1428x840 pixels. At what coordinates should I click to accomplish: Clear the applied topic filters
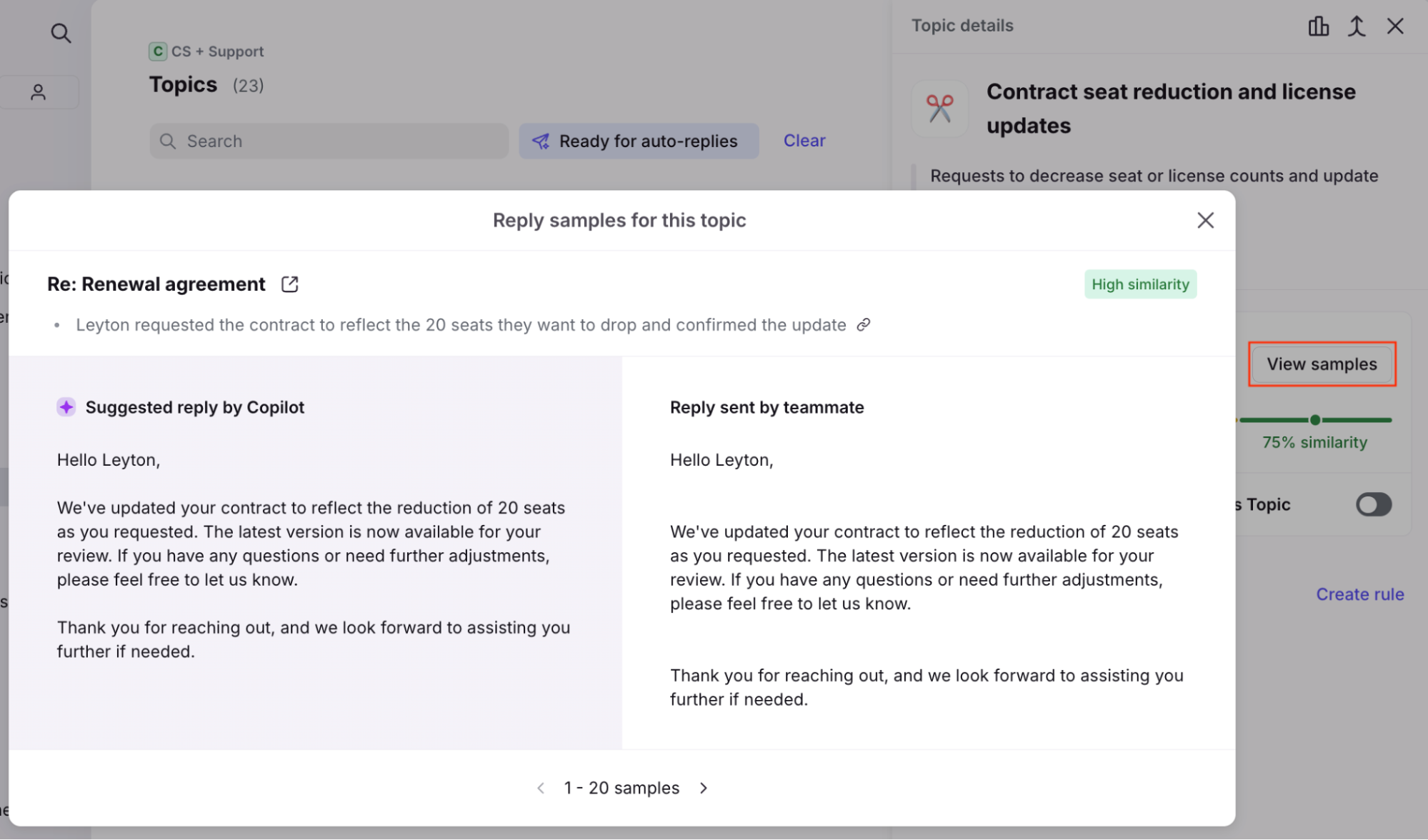[x=804, y=141]
